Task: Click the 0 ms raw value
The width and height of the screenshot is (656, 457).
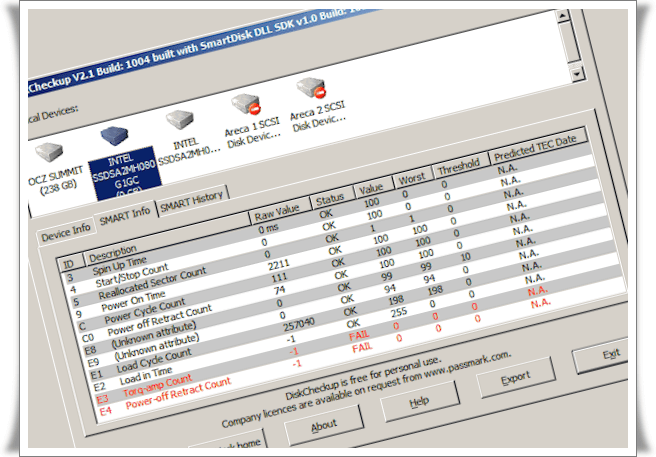Action: click(268, 228)
